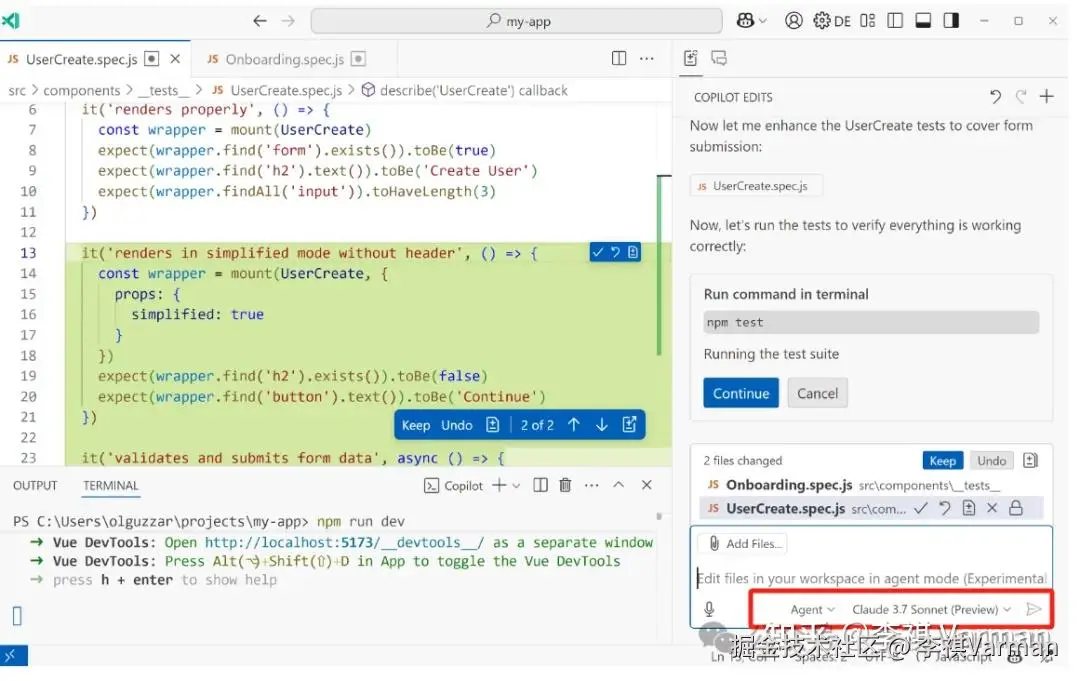Image resolution: width=1080 pixels, height=681 pixels.
Task: Open editor More Actions ellipsis
Action: coord(646,59)
